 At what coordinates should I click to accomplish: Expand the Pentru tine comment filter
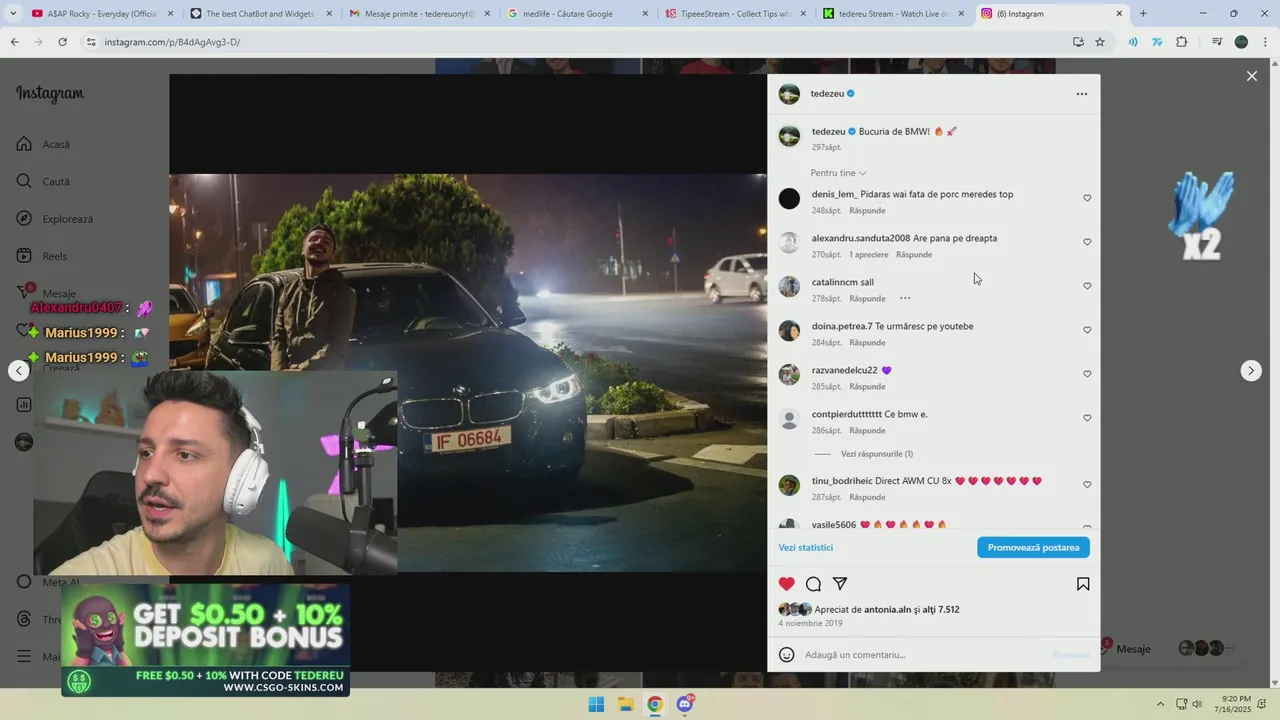point(838,173)
